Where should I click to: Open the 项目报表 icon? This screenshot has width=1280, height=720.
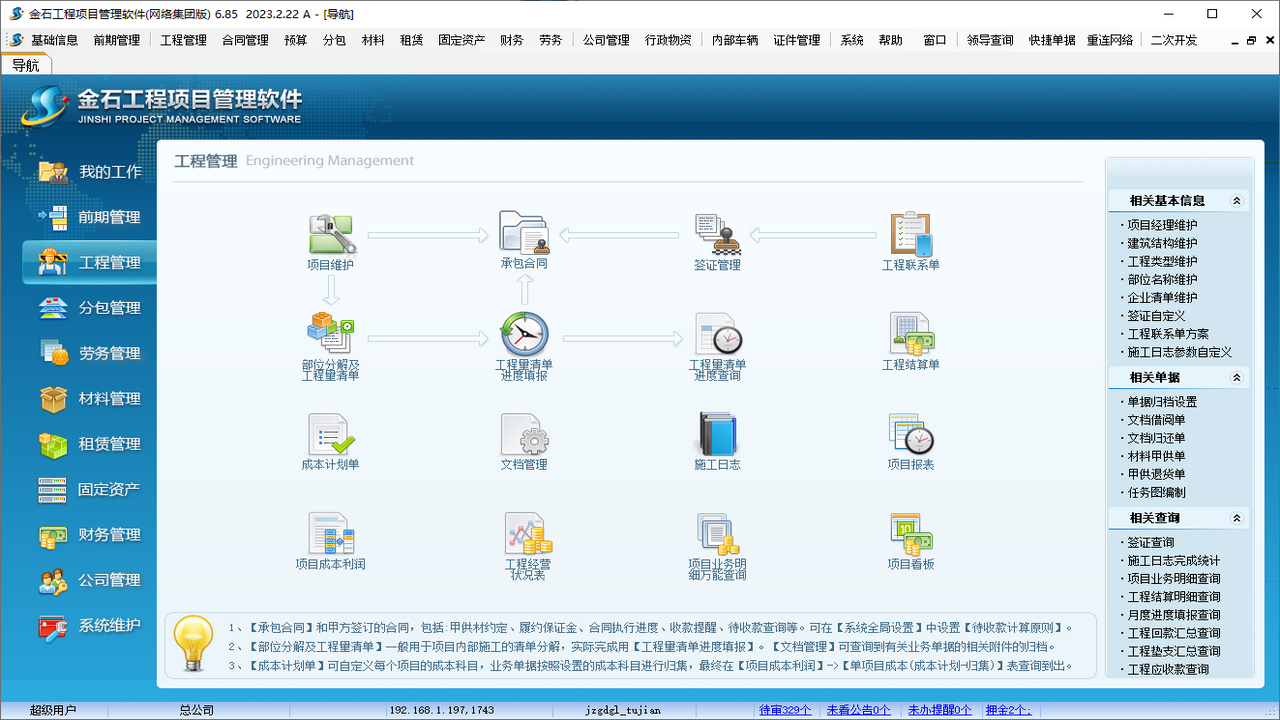(911, 434)
